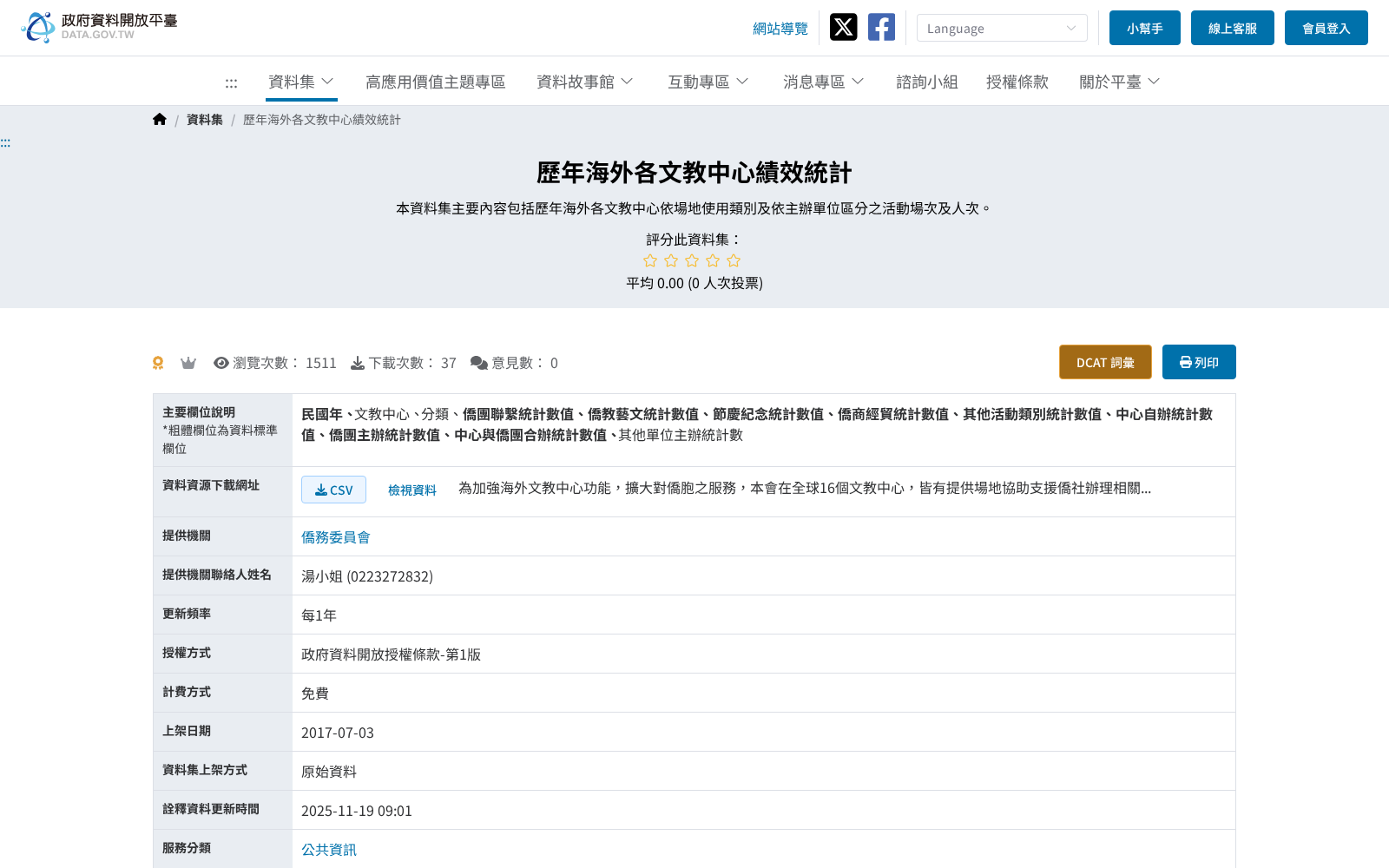1389x868 pixels.
Task: Click the listing date 2017-07-03
Action: click(x=338, y=733)
